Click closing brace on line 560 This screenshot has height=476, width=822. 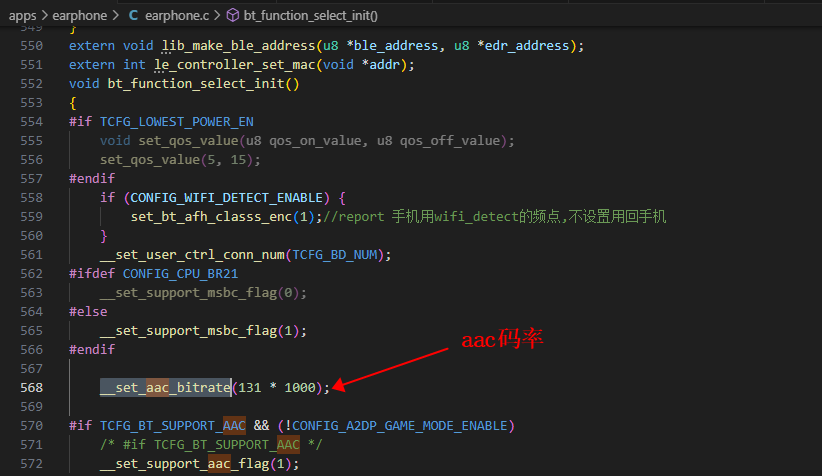click(x=104, y=236)
